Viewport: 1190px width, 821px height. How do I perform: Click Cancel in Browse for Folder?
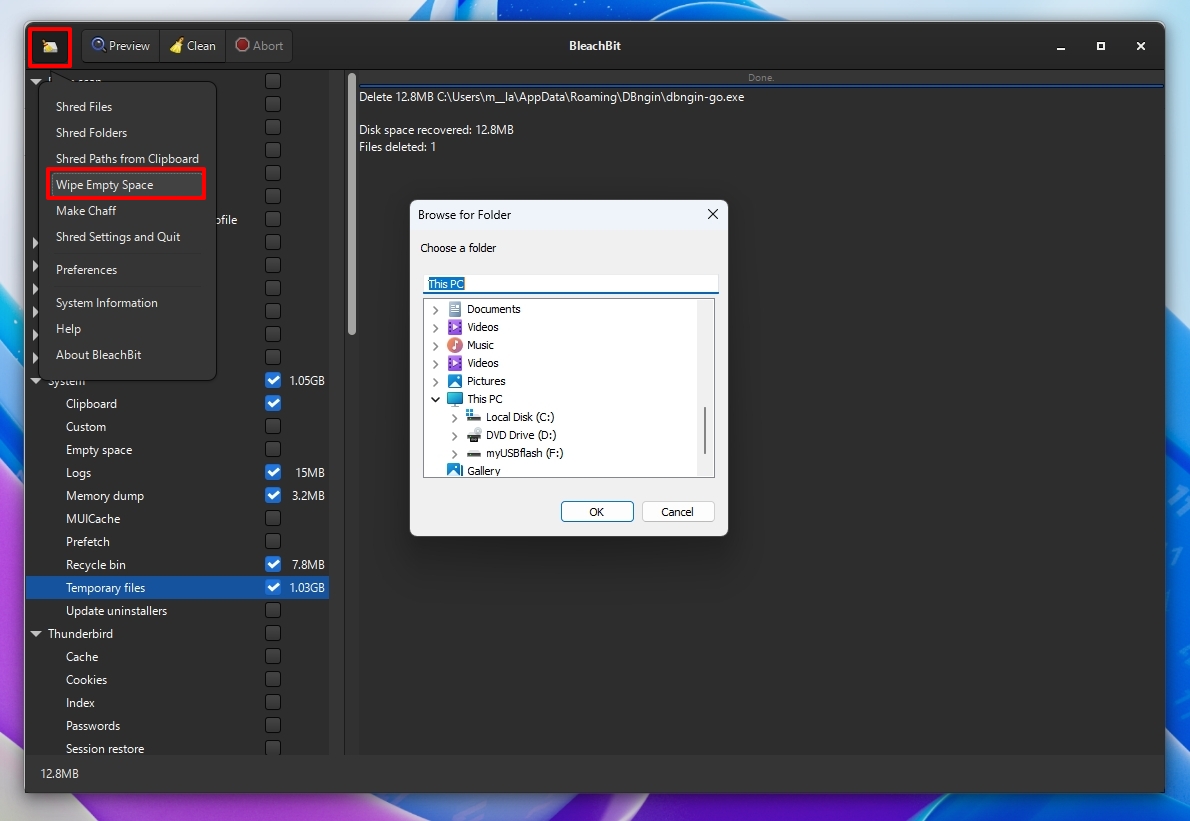[x=678, y=511]
